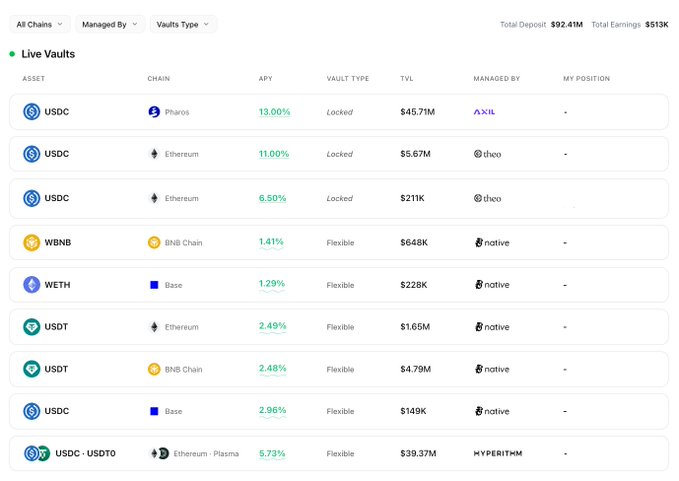Click the Total Earnings $513K figure
This screenshot has height=481, width=679.
(x=656, y=24)
